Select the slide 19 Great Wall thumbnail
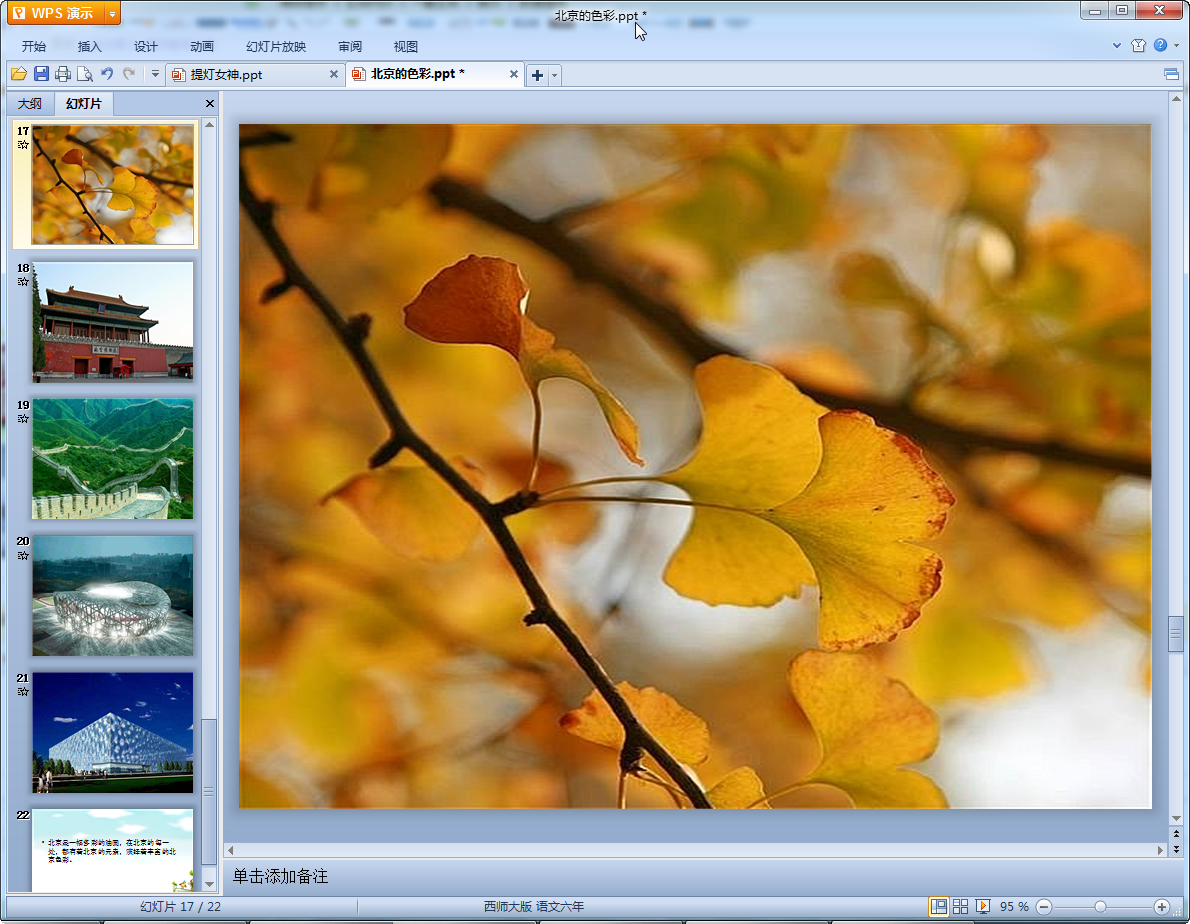The image size is (1190, 924). point(112,458)
